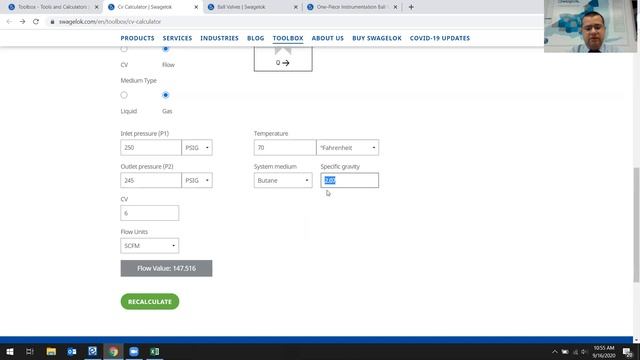The image size is (640, 360).
Task: Click the green RECALCULATE button
Action: click(150, 301)
